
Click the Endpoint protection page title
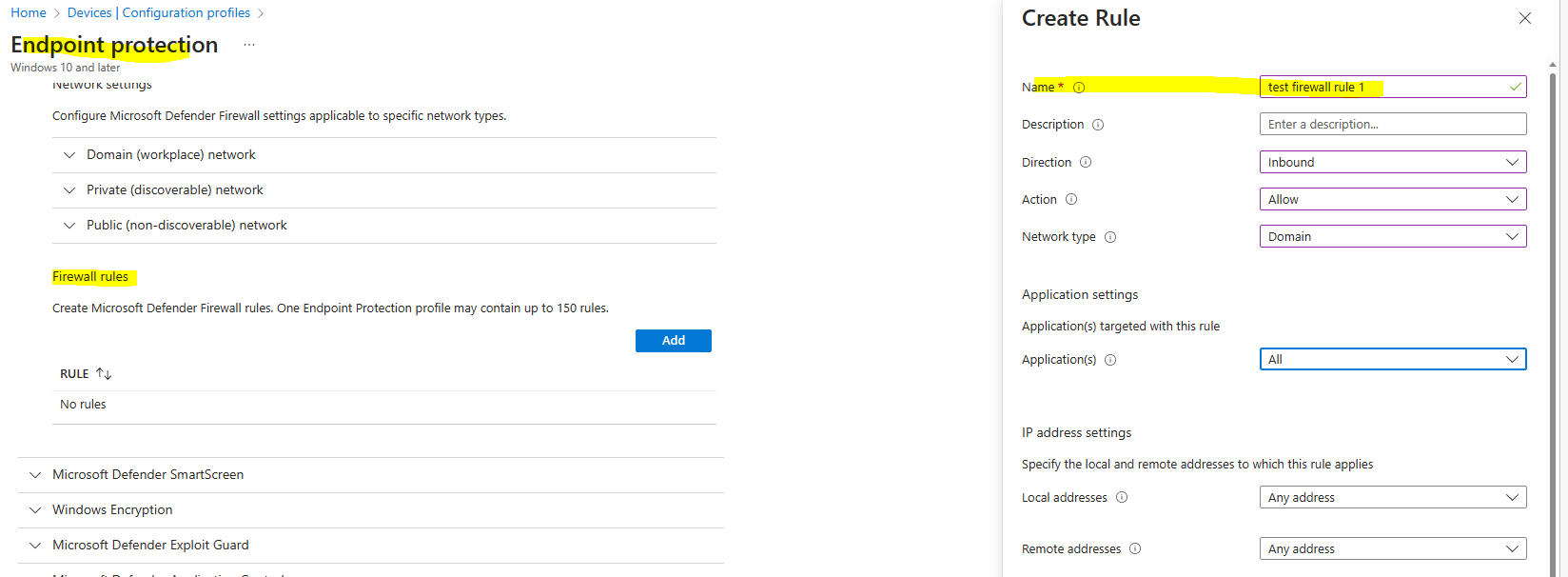[114, 45]
